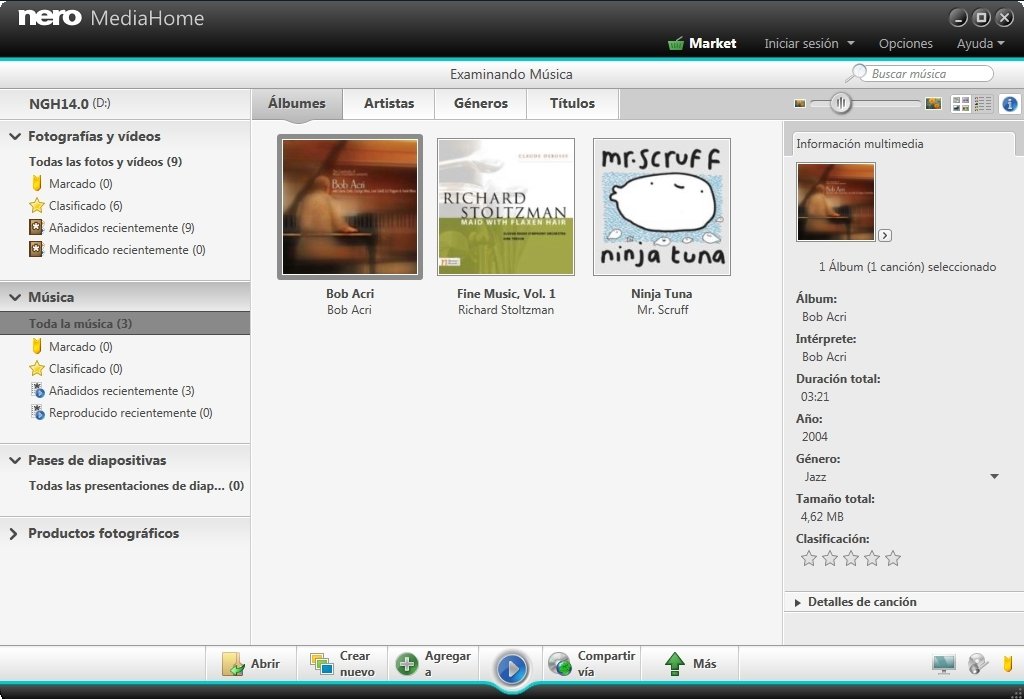The height and width of the screenshot is (699, 1024).
Task: Click the thumbnail size slider handle
Action: point(840,103)
